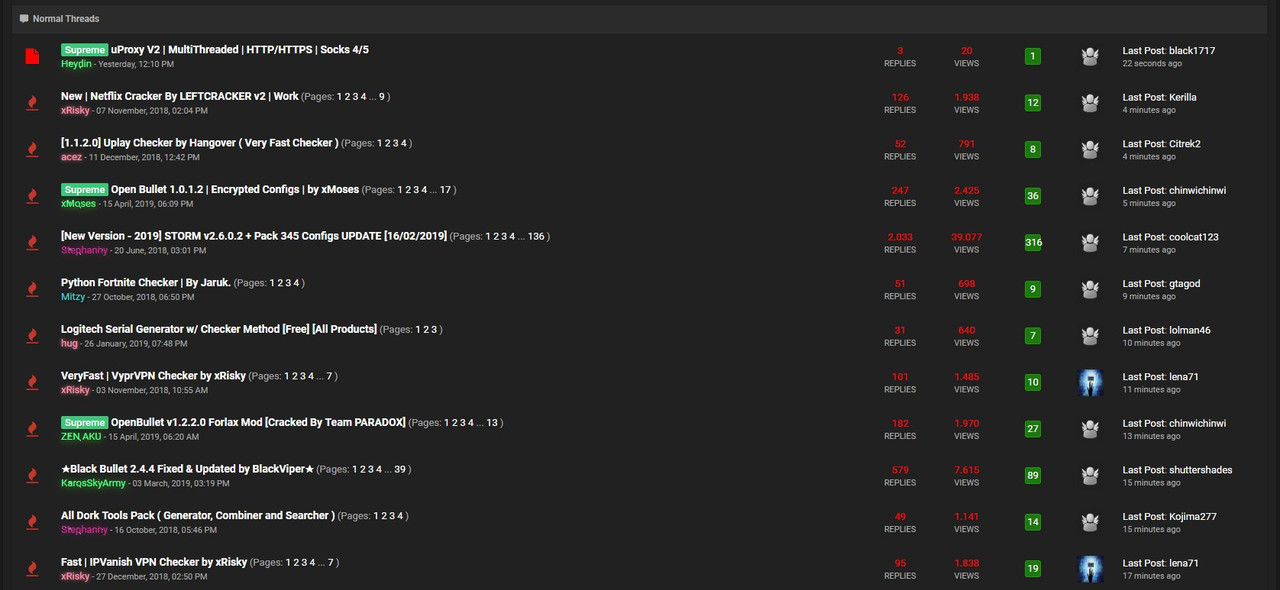This screenshot has height=590, width=1280.
Task: View last post by black1717
Action: pos(1168,51)
